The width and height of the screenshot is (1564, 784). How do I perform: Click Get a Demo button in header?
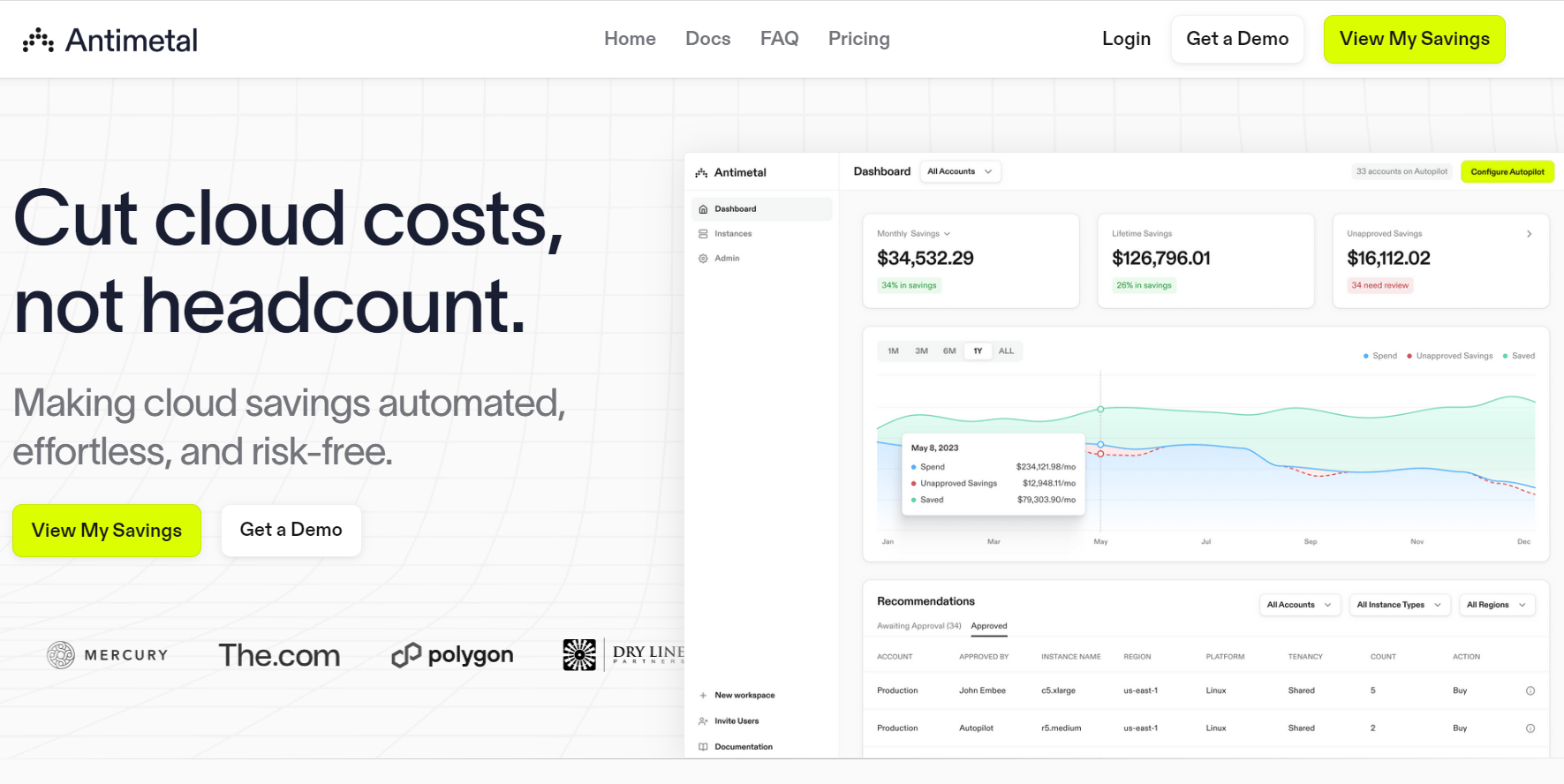click(x=1237, y=39)
